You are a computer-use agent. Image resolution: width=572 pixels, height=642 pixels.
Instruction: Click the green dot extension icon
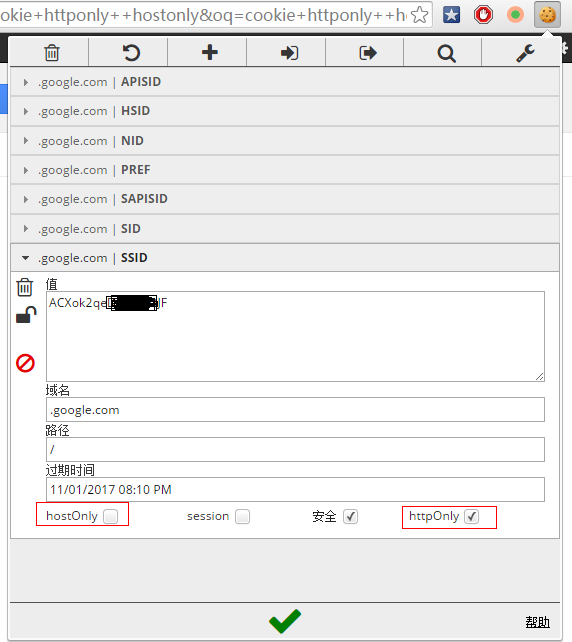pyautogui.click(x=515, y=15)
